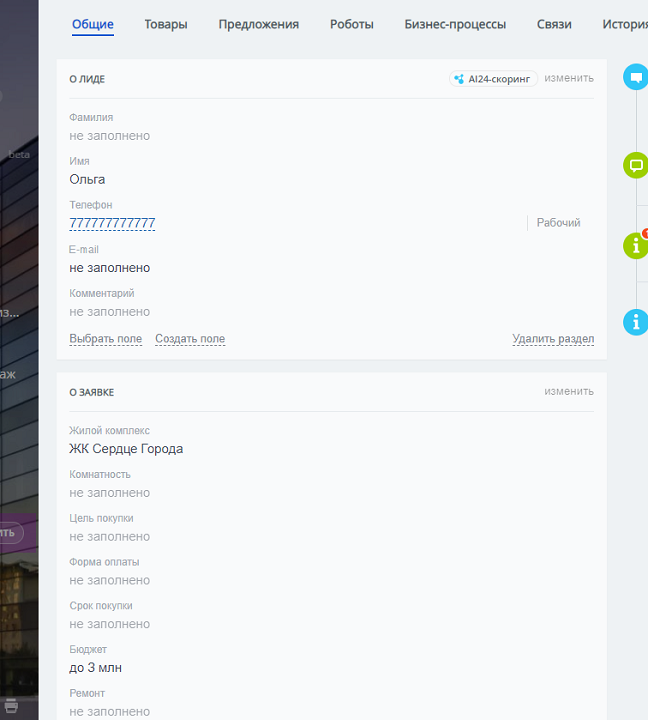Click the blue chat bubble timeline icon

point(636,77)
